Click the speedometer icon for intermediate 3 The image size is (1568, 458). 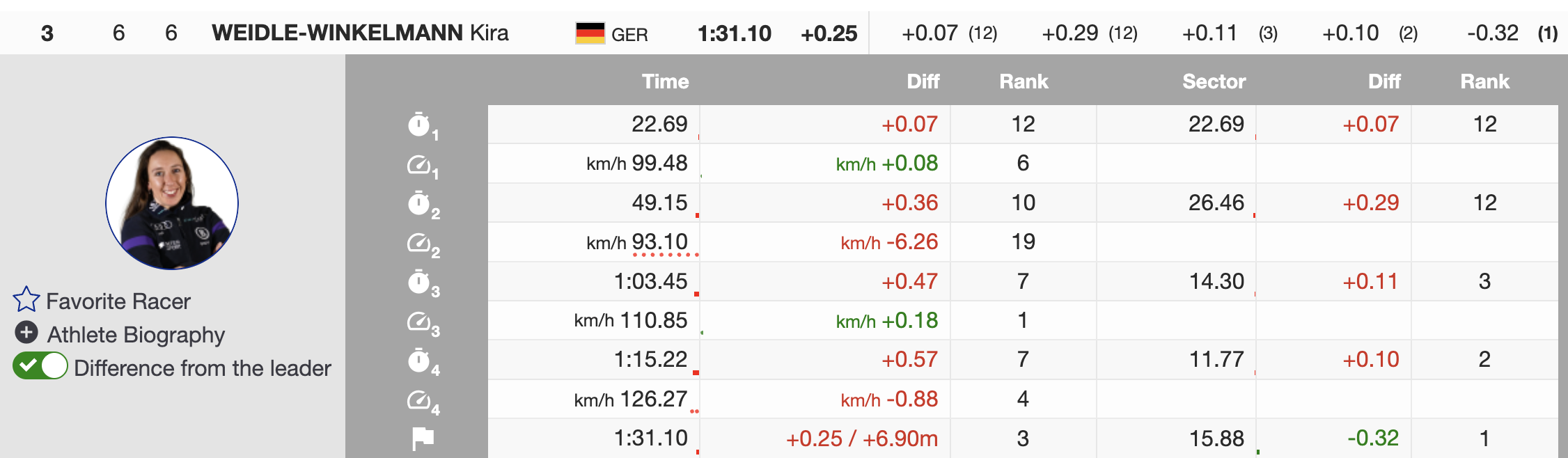[x=419, y=322]
